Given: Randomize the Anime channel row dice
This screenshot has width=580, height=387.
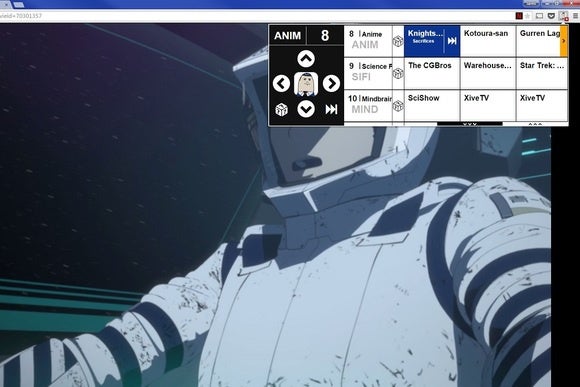Looking at the screenshot, I should click(398, 41).
